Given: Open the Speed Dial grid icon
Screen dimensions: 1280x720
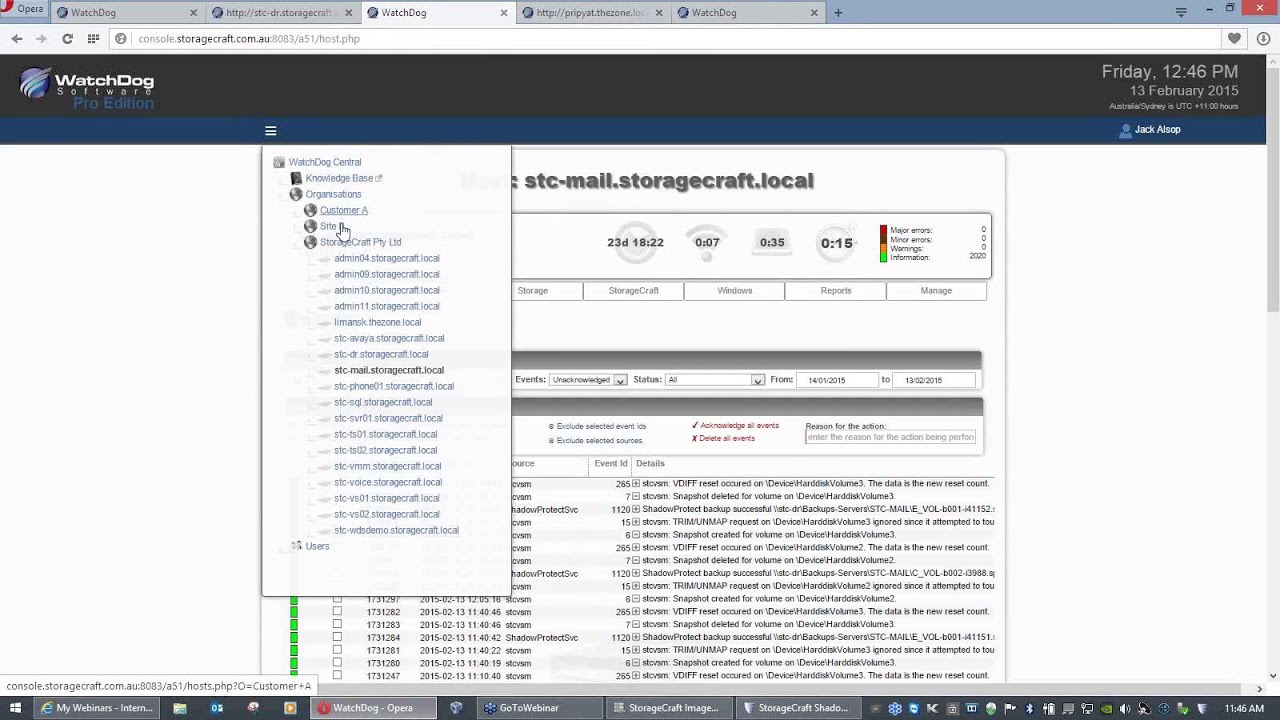Looking at the screenshot, I should (x=93, y=38).
